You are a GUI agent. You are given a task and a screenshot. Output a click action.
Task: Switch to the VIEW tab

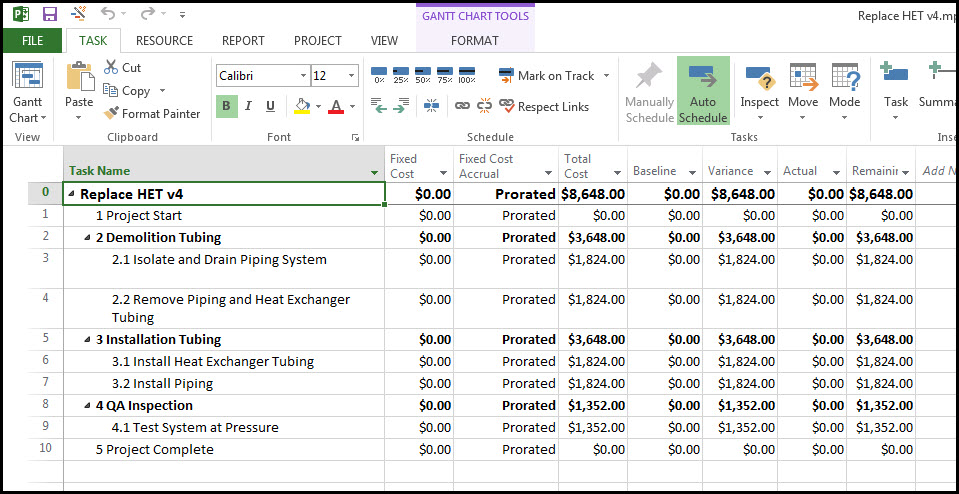384,41
